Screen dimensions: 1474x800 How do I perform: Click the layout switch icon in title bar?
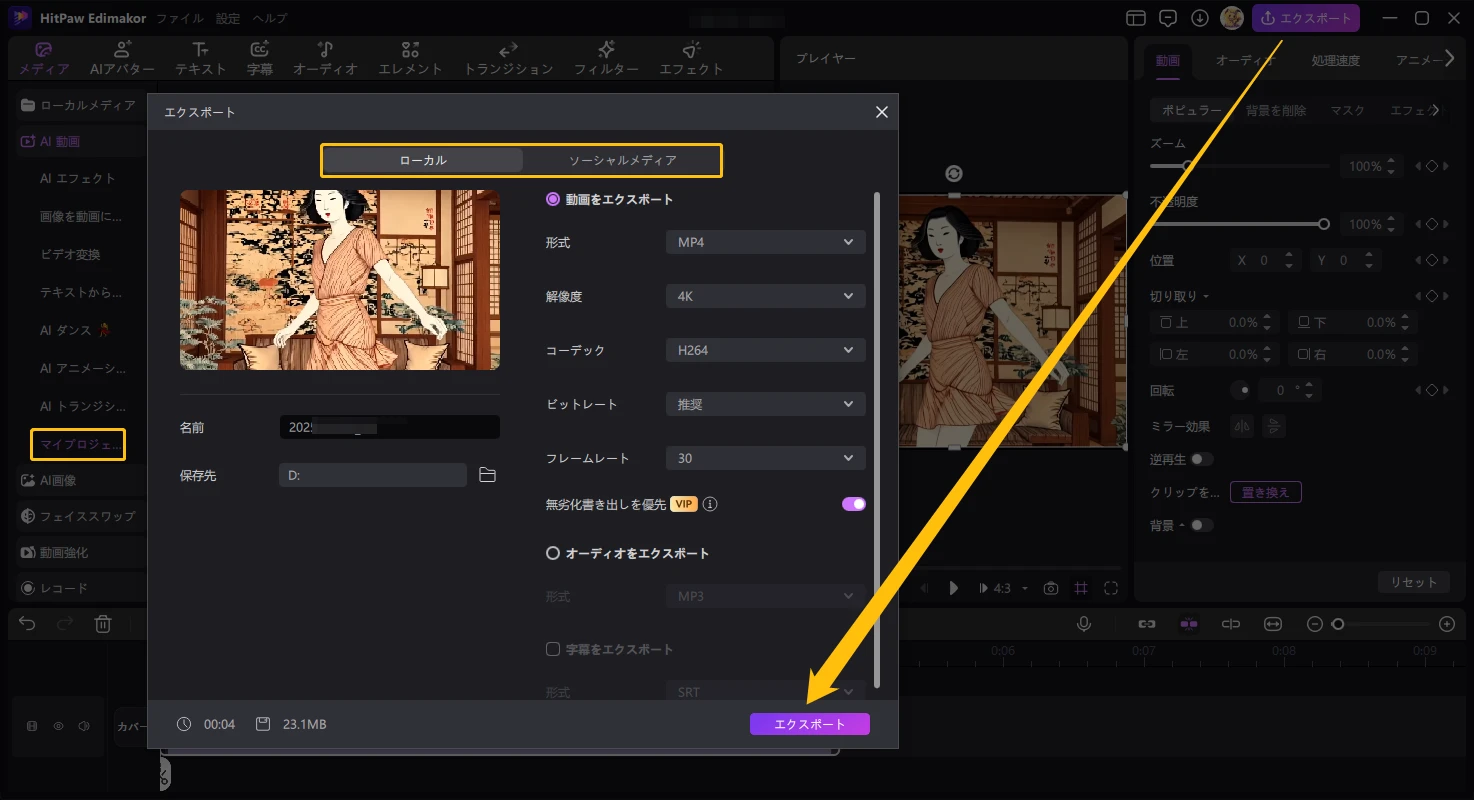pyautogui.click(x=1135, y=18)
